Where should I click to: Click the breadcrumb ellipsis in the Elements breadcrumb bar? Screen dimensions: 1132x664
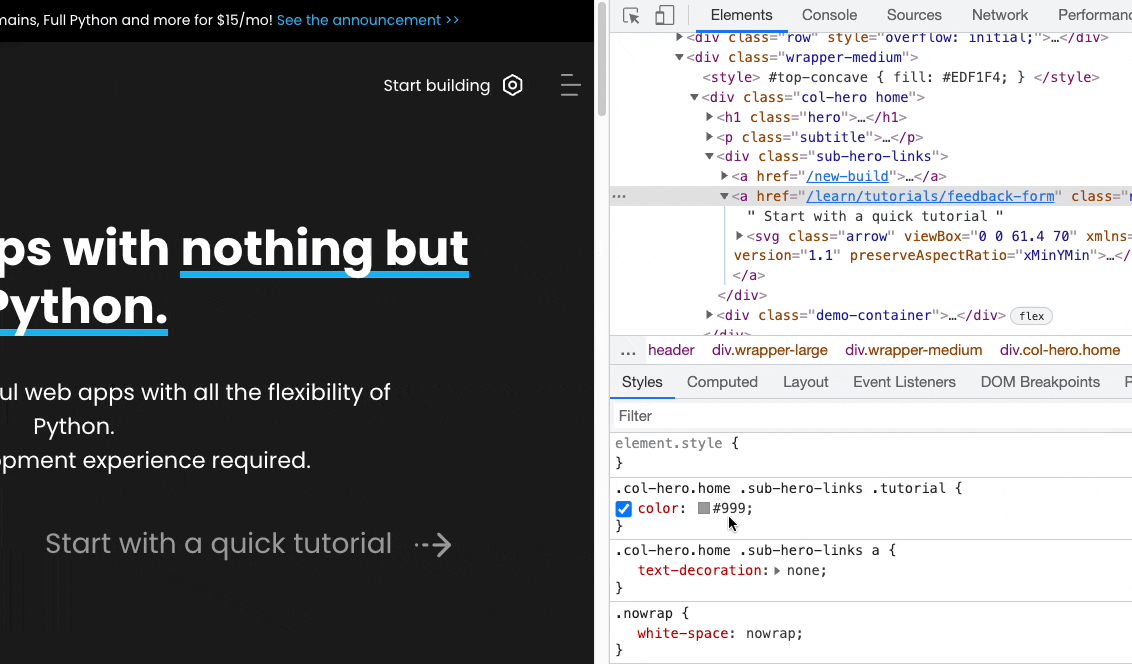point(628,350)
